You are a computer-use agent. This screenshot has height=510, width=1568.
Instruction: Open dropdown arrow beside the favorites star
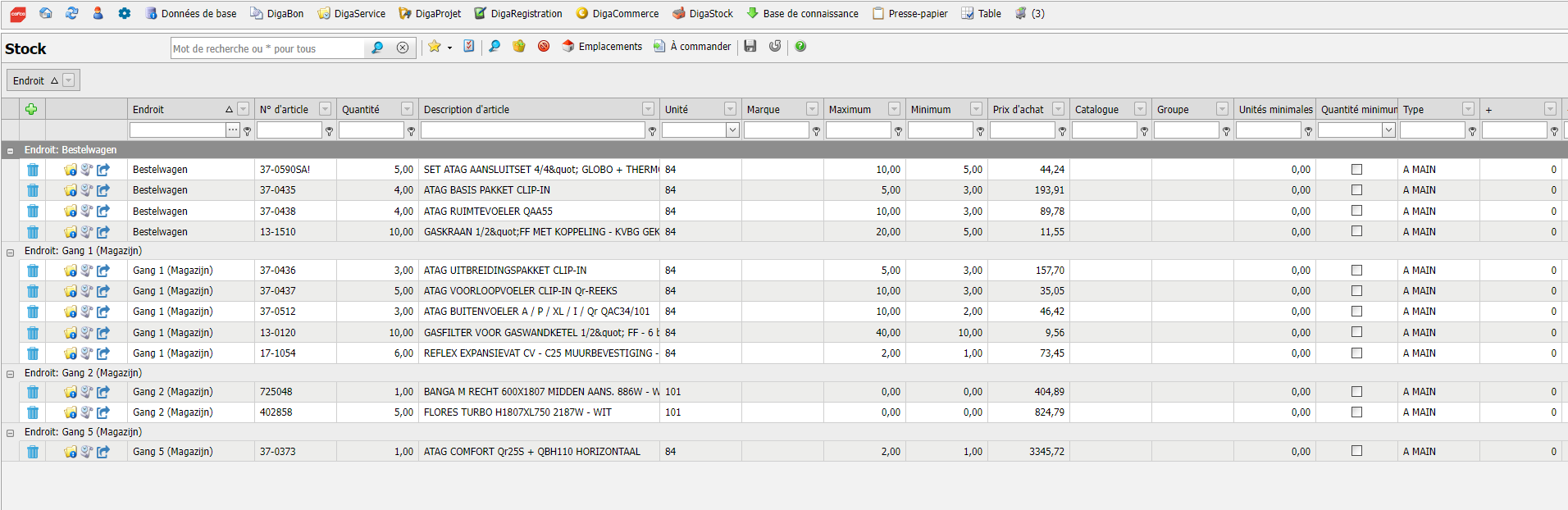pyautogui.click(x=449, y=48)
